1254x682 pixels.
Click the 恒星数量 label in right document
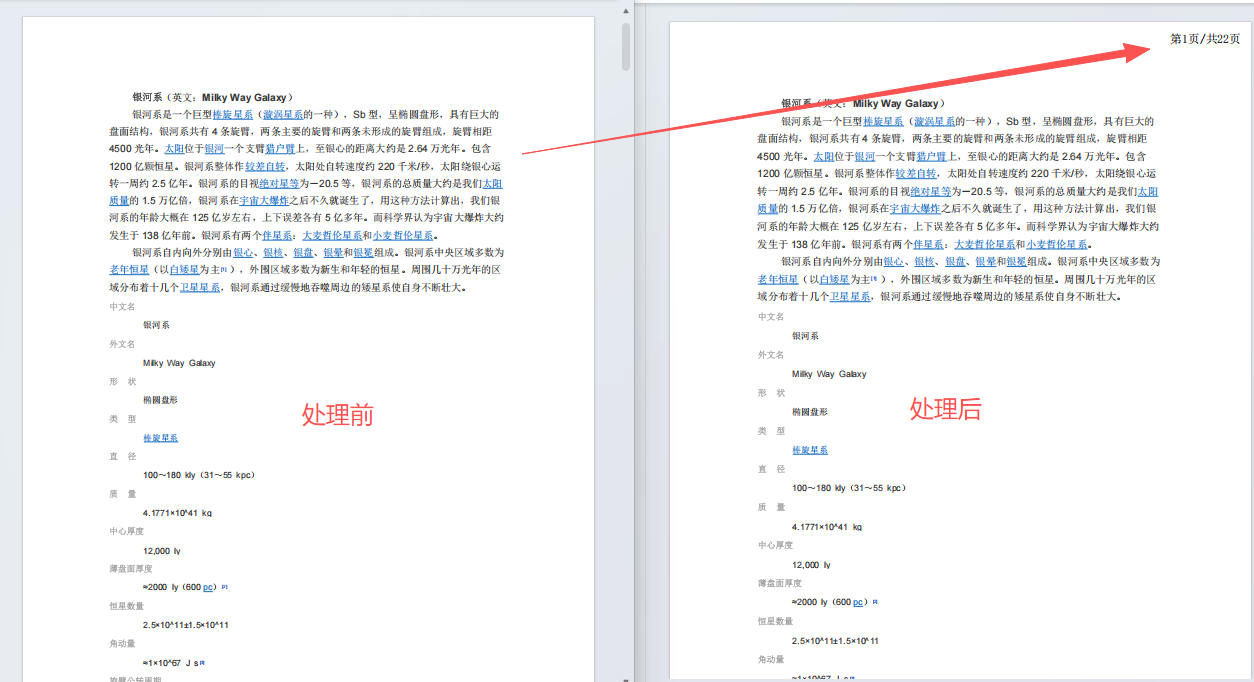[776, 621]
